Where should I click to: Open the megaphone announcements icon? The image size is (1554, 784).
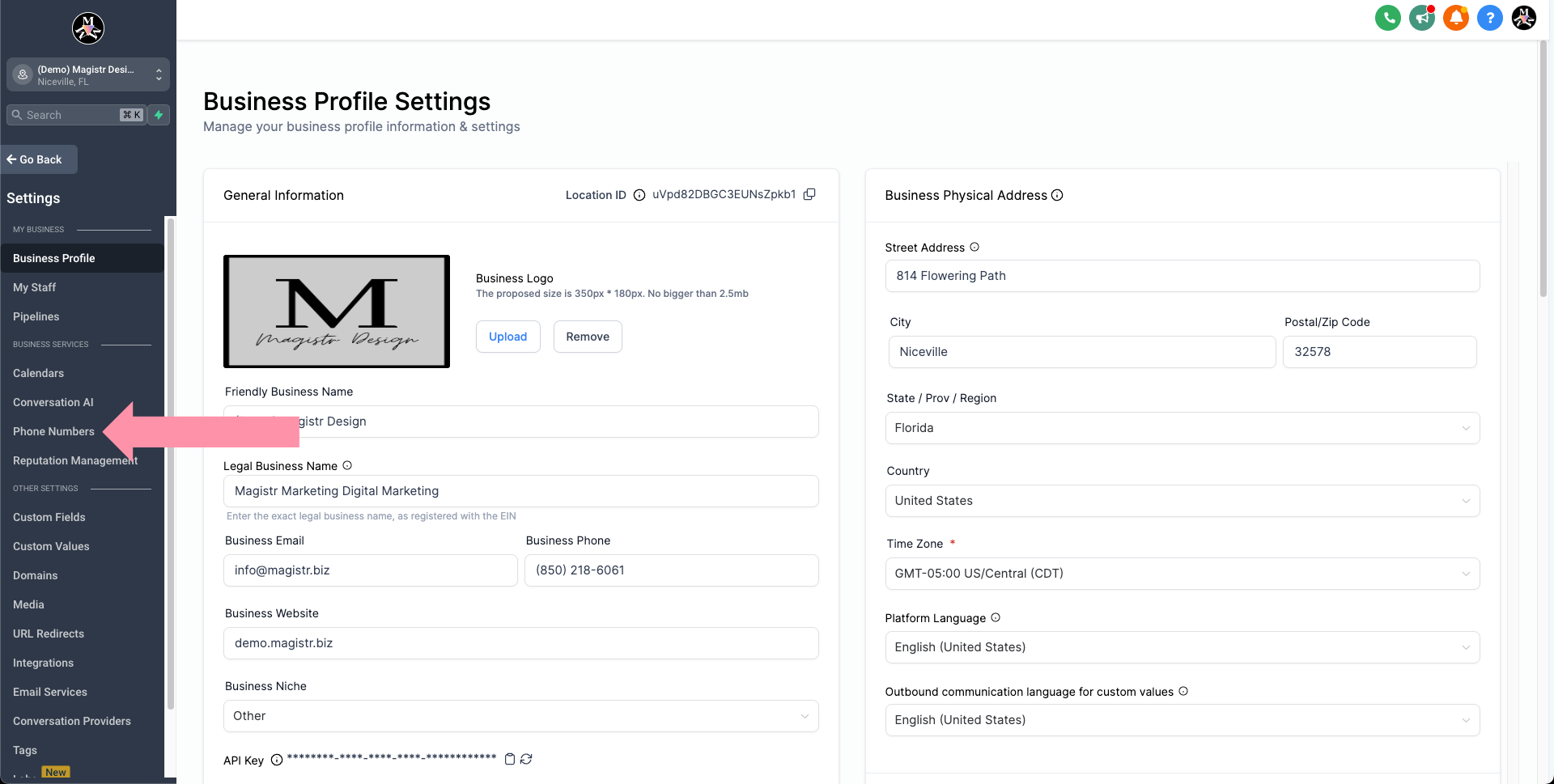pos(1421,18)
